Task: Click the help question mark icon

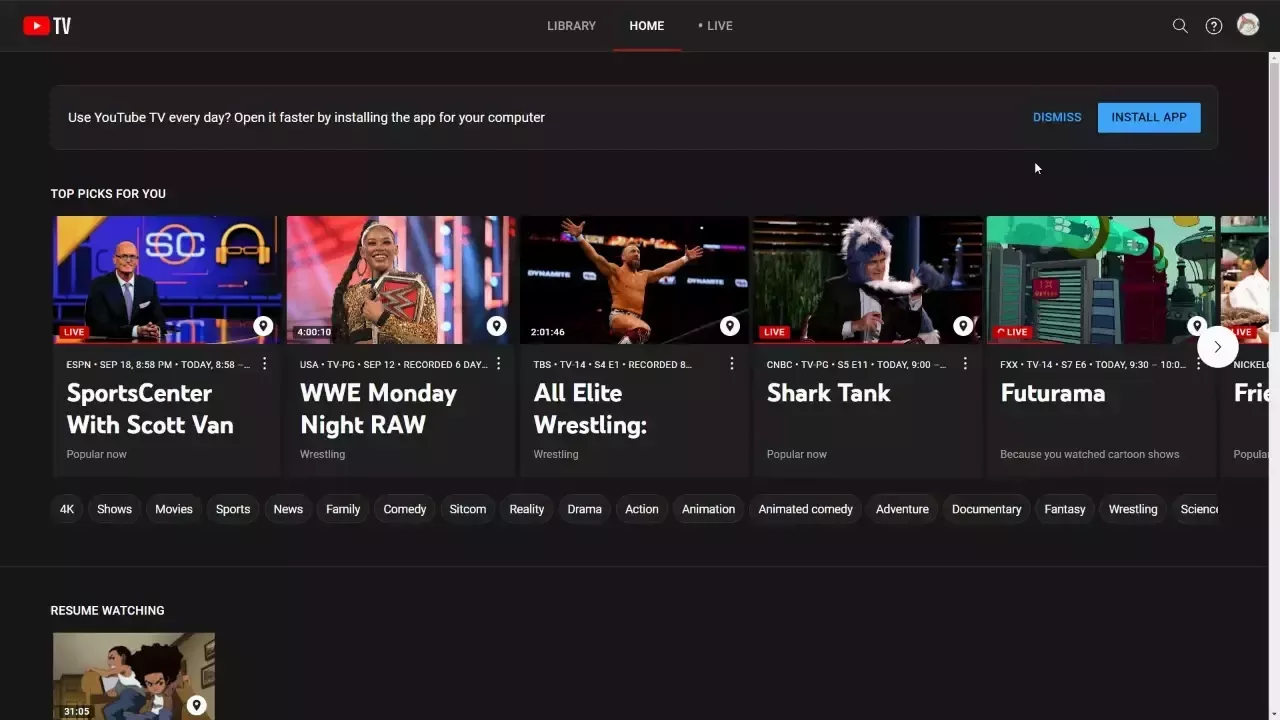Action: (x=1213, y=25)
